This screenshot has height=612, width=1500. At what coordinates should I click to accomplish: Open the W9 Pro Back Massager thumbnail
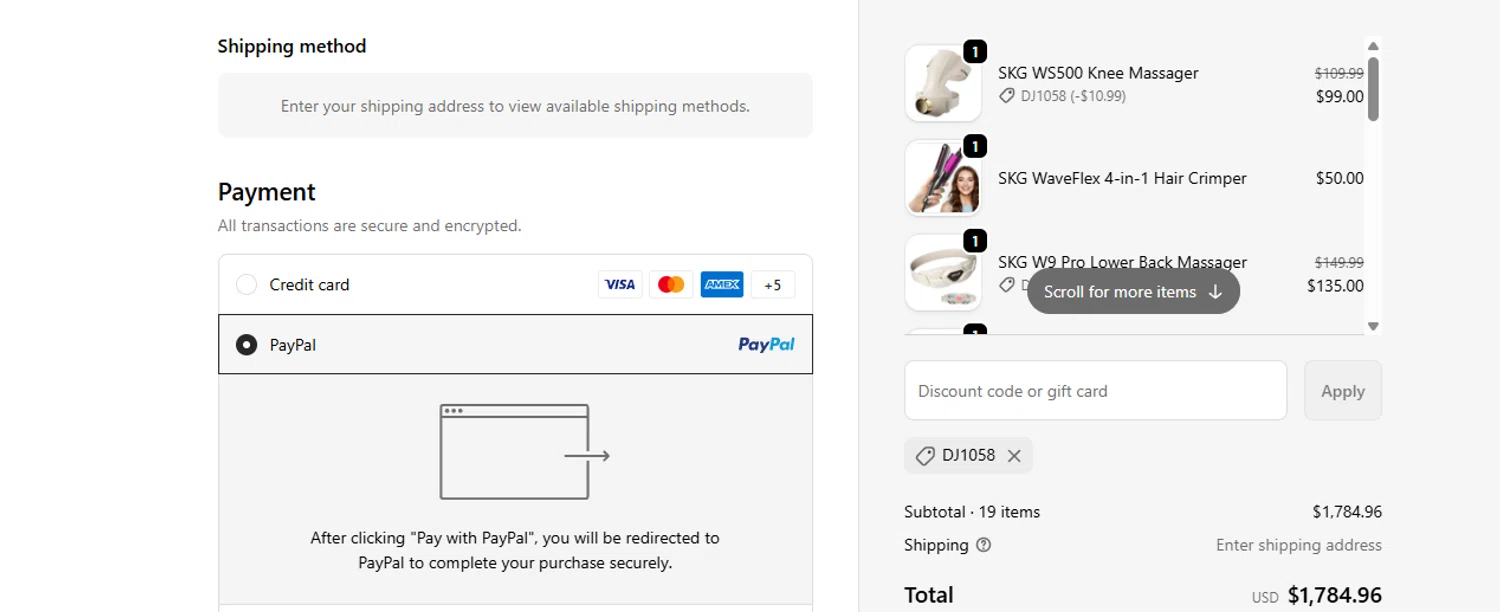pos(943,273)
